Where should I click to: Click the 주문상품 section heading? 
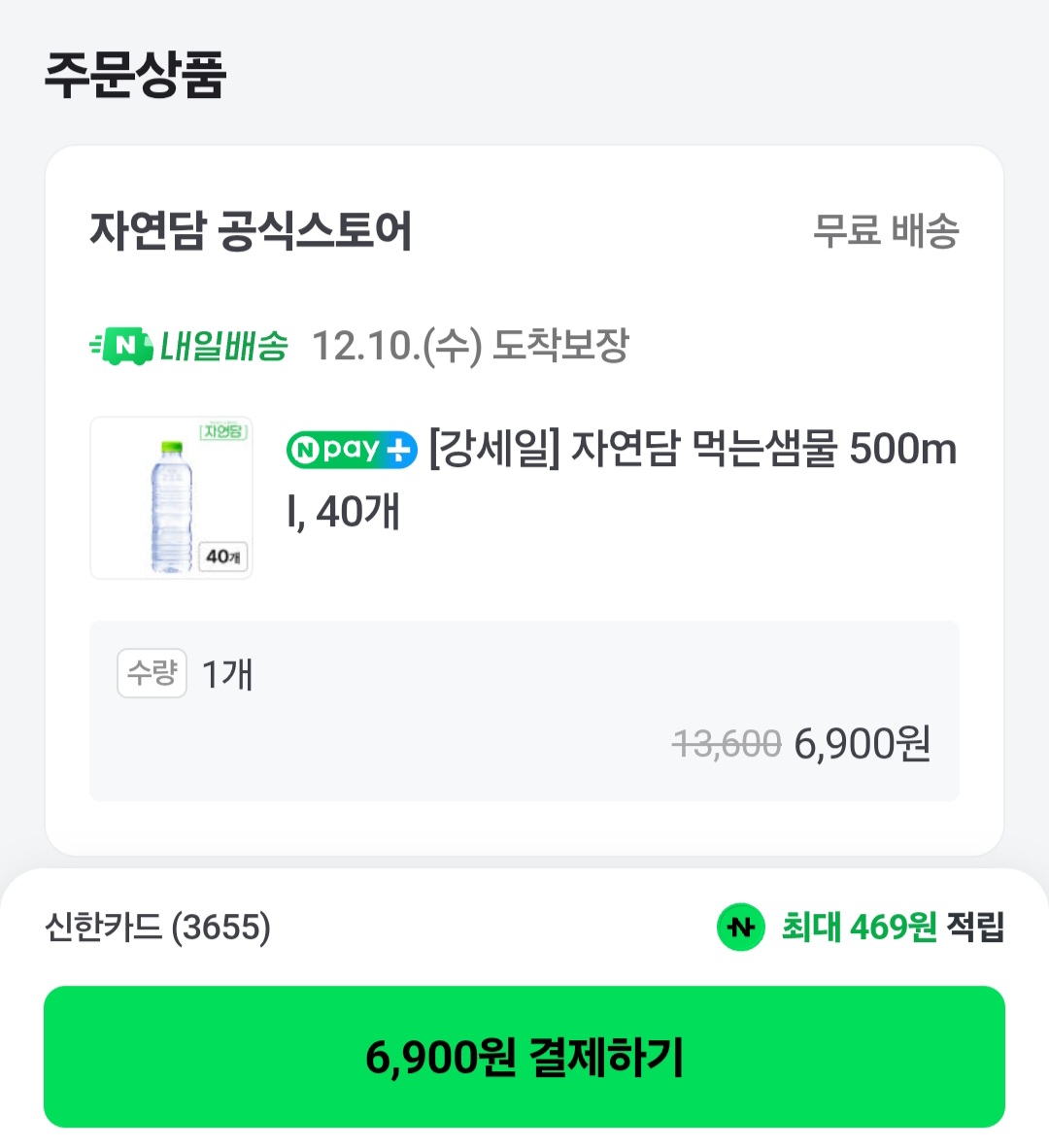135,74
